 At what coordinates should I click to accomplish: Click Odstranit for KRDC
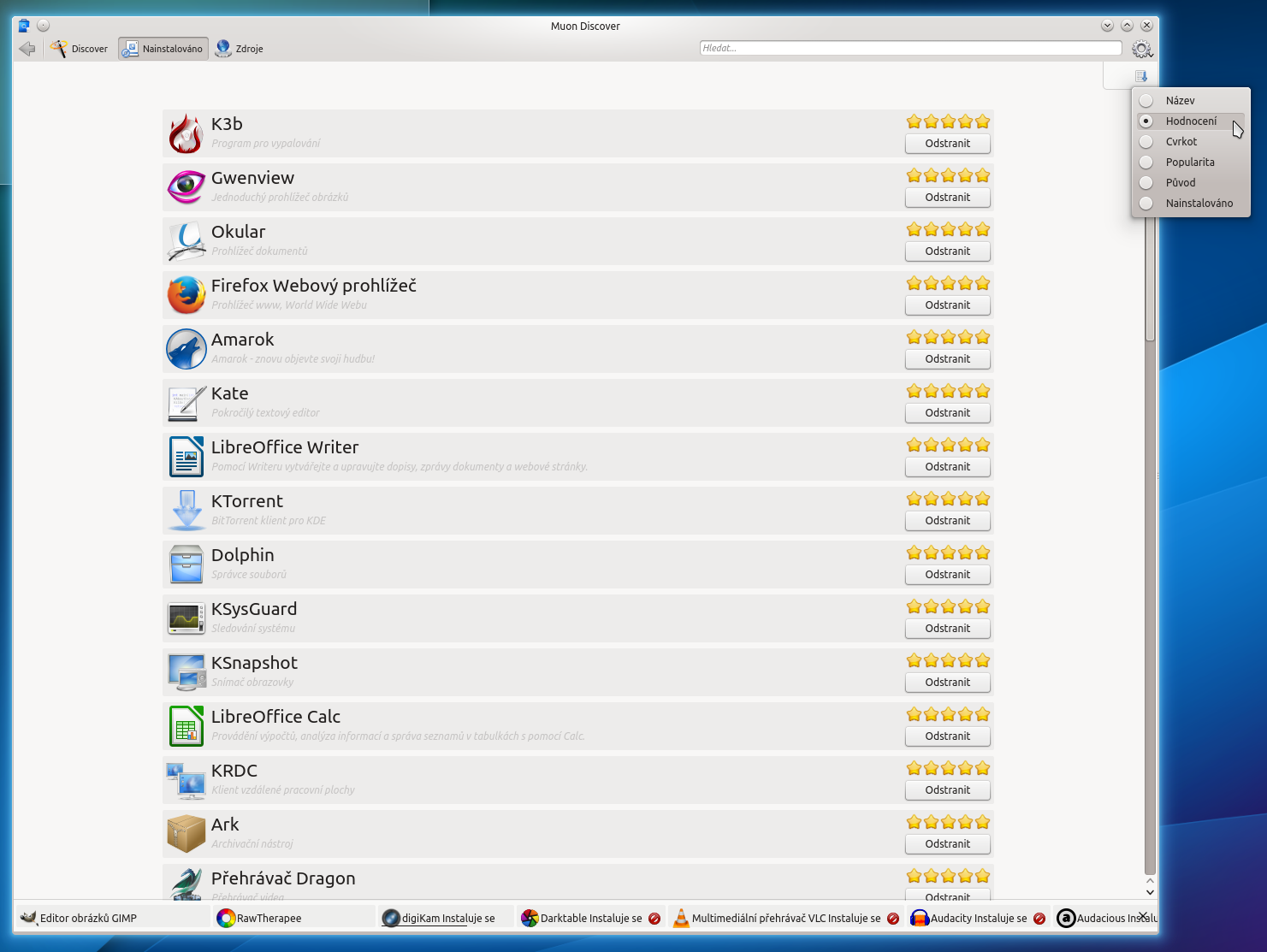[948, 790]
